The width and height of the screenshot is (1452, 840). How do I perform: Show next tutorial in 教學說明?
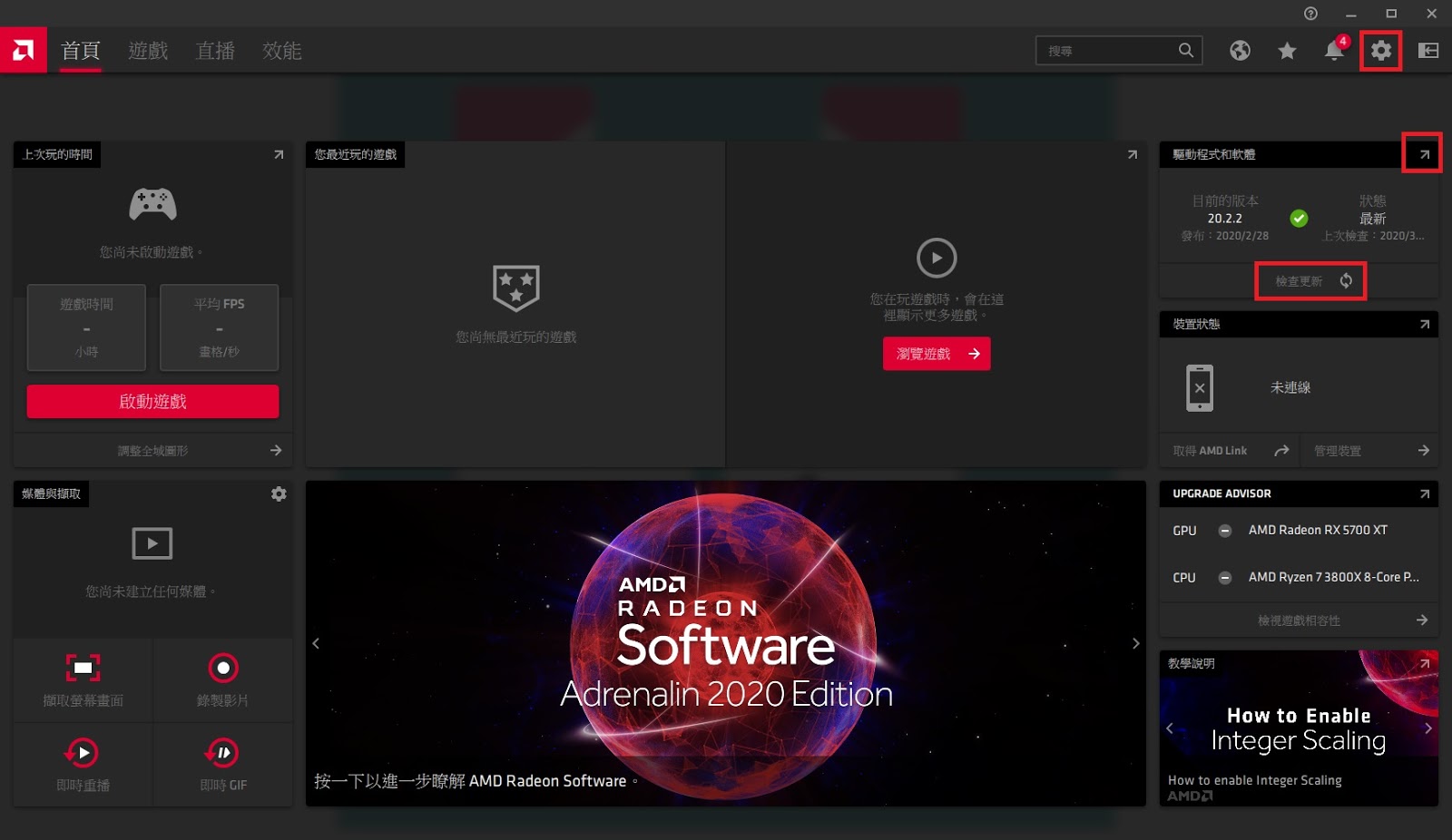click(x=1428, y=728)
